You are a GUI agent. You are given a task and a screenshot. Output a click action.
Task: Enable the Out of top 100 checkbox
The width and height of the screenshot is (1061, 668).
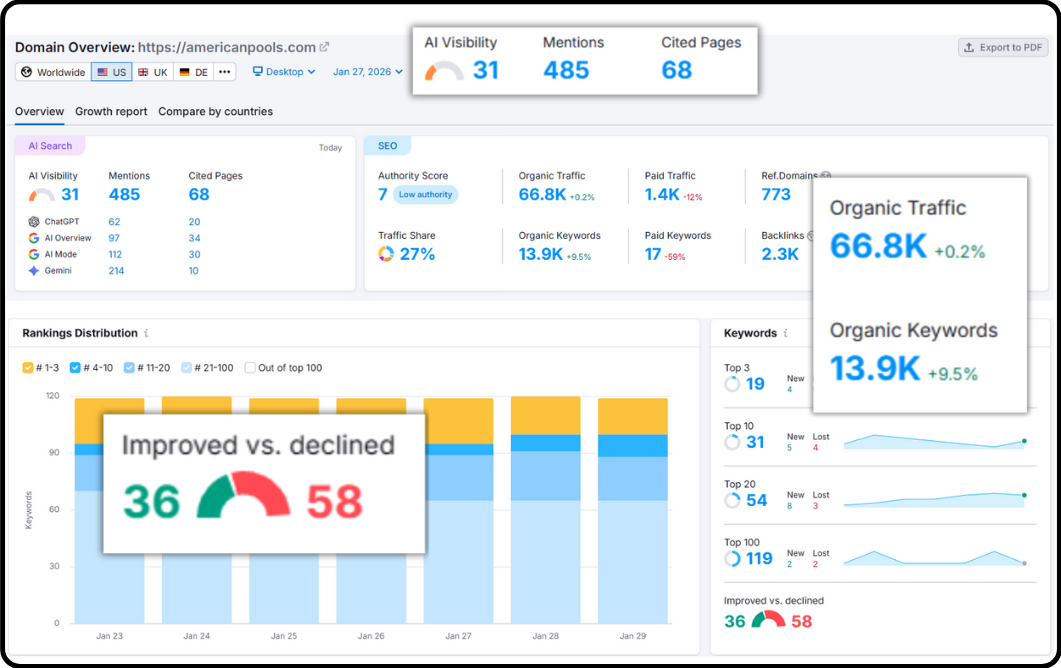pyautogui.click(x=248, y=367)
